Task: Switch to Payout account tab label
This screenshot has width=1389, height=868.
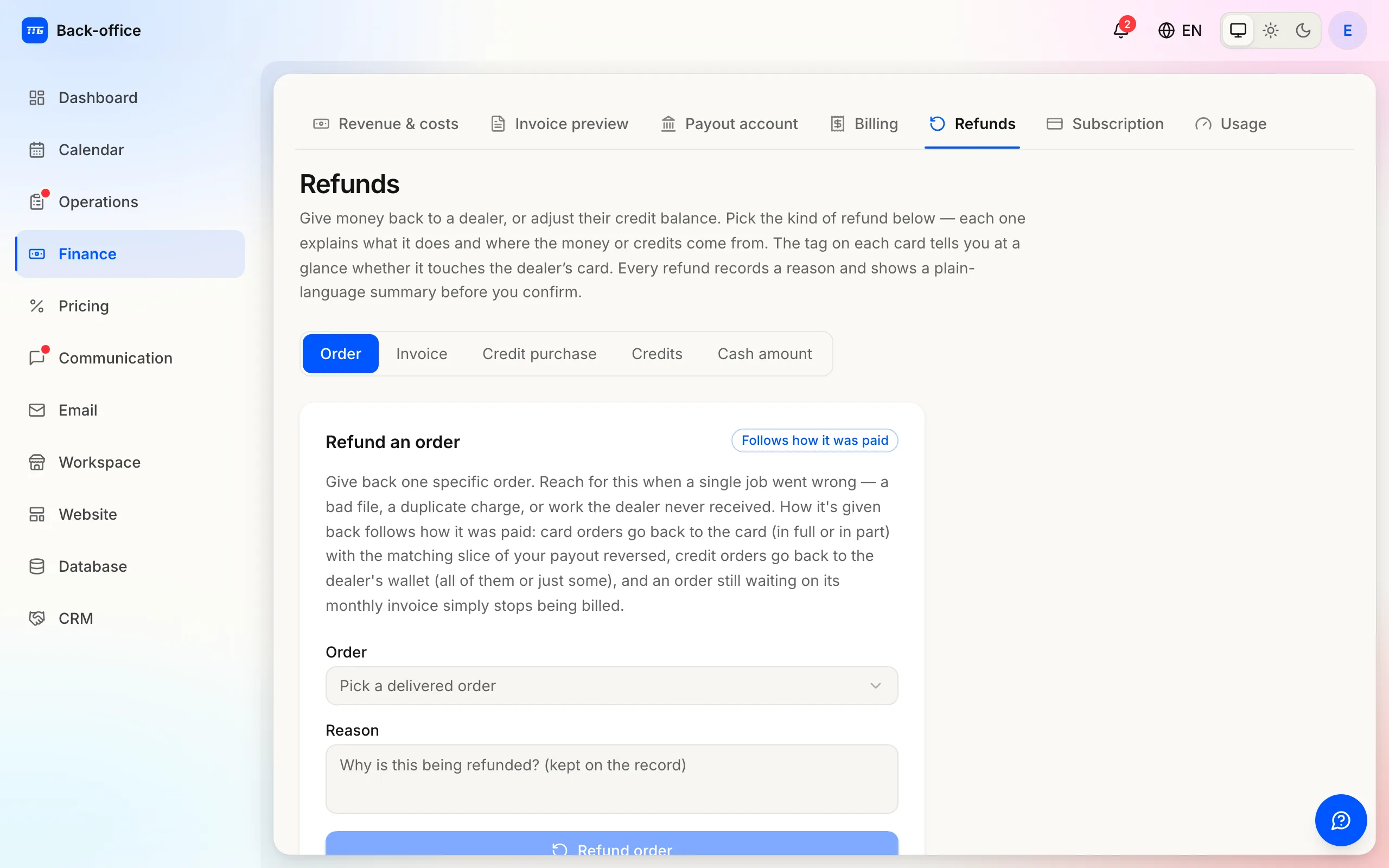Action: [x=742, y=124]
